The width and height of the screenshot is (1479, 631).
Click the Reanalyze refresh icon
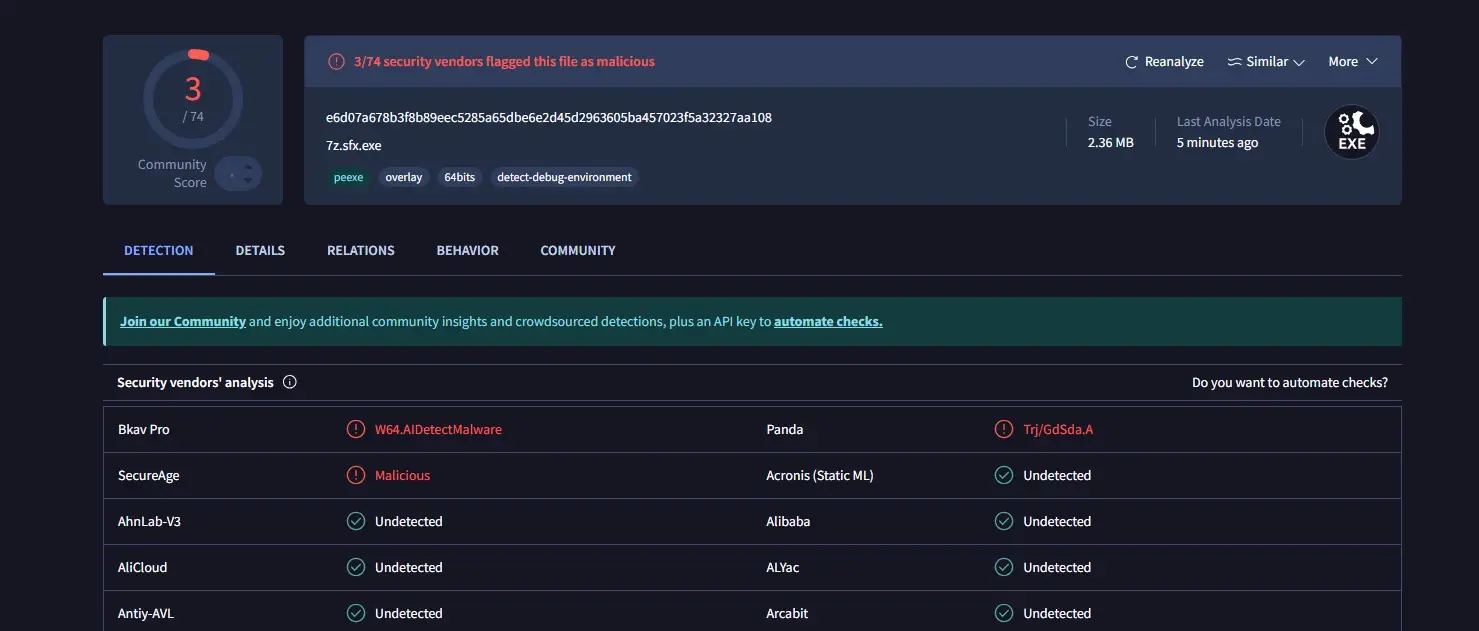tap(1132, 62)
